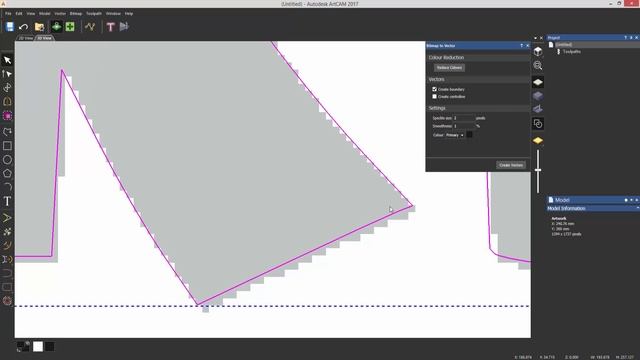The height and width of the screenshot is (360, 640).
Task: Select the arrow Select tool
Action: pos(7,60)
